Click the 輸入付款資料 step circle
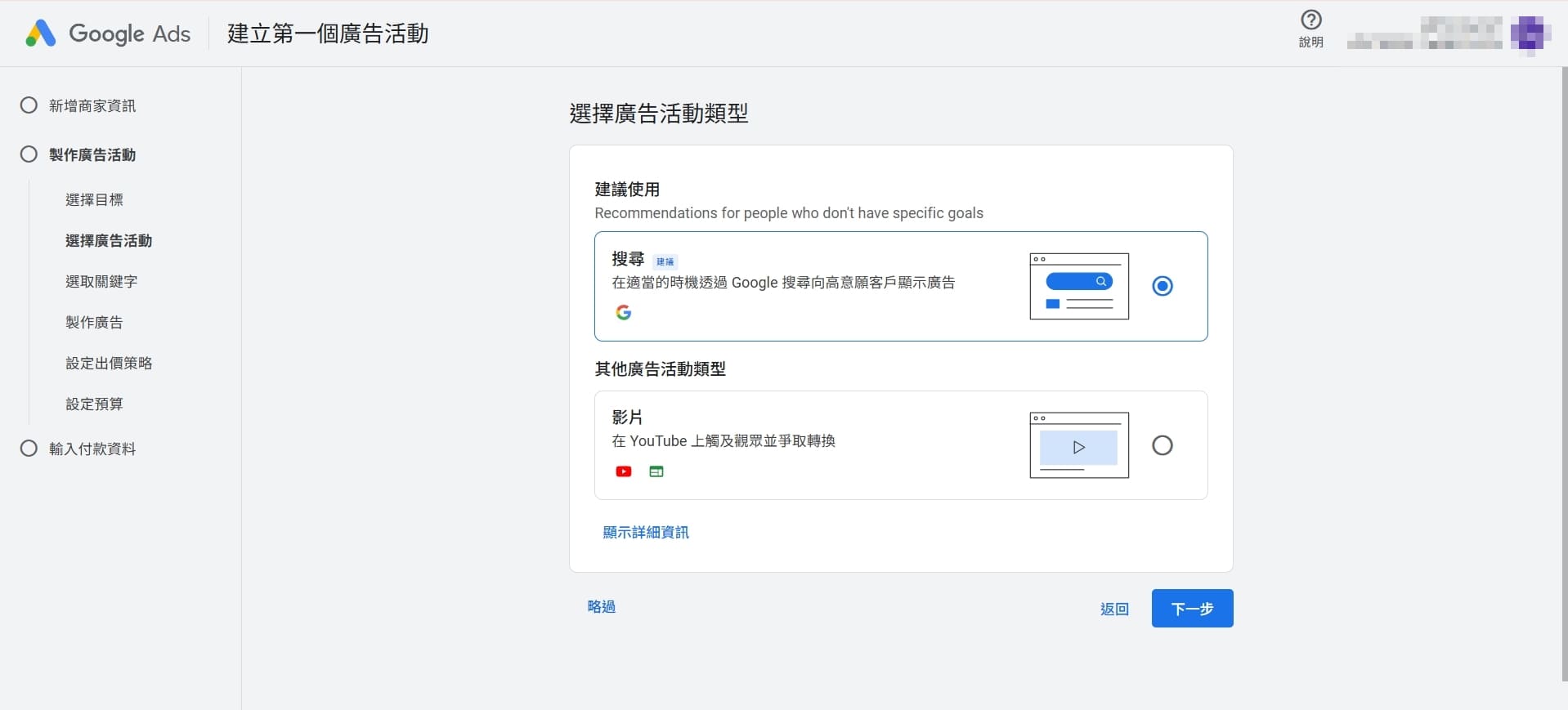Viewport: 1568px width, 710px height. click(29, 449)
